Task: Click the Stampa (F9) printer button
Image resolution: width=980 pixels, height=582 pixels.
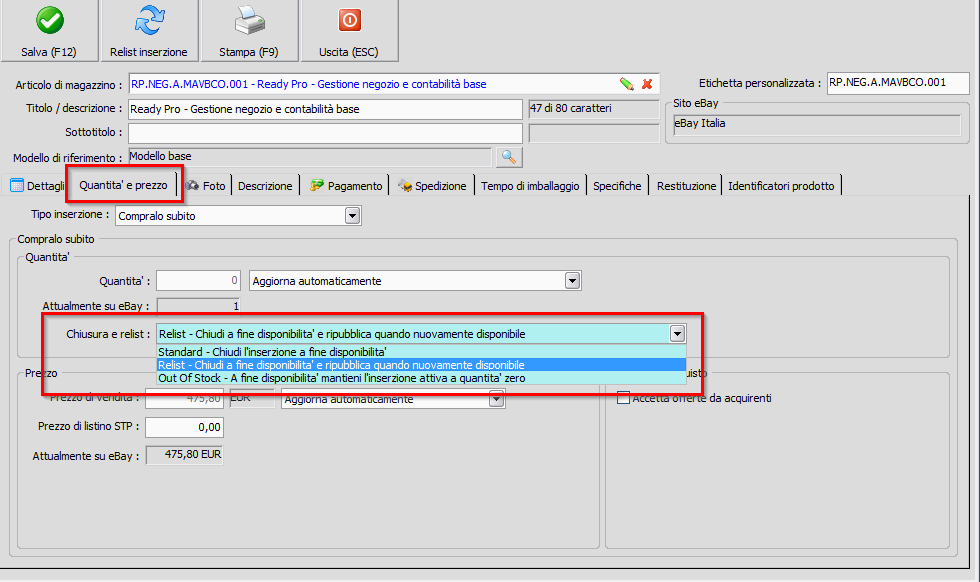Action: (249, 31)
